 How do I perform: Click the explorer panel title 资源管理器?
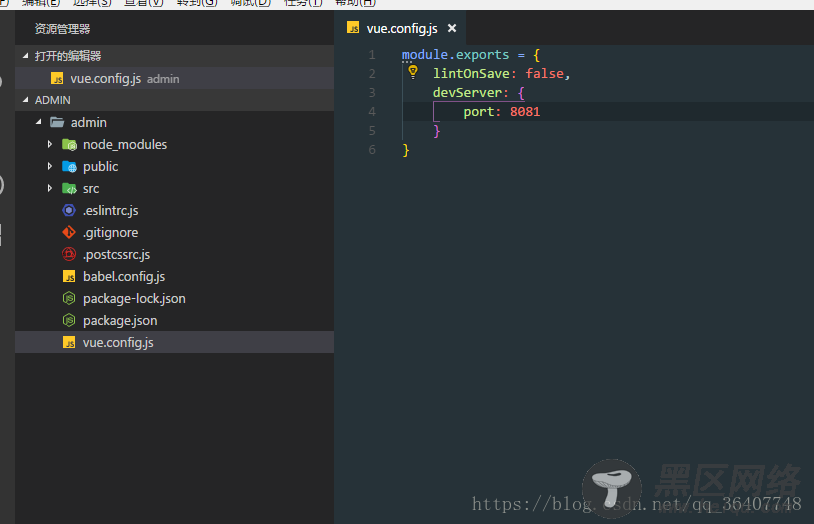[62, 29]
